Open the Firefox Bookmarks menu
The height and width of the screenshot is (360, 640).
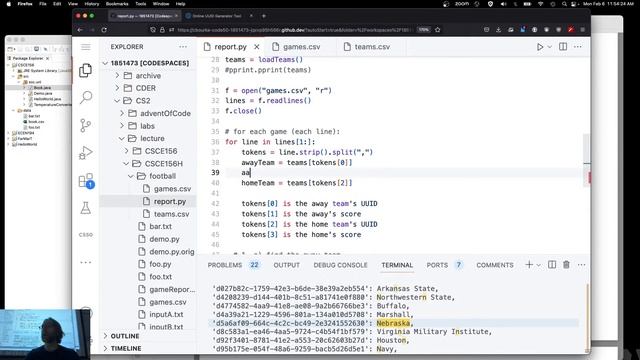pos(117,4)
